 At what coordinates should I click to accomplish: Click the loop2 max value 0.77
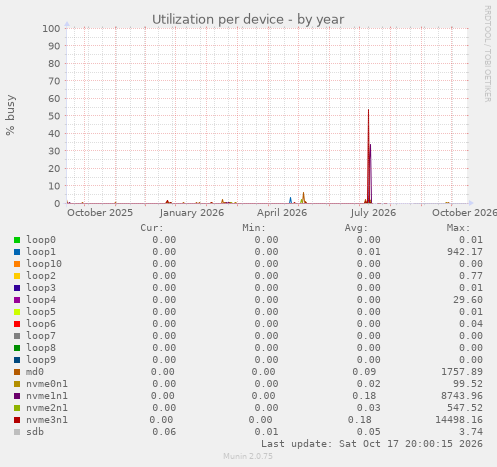pyautogui.click(x=471, y=276)
